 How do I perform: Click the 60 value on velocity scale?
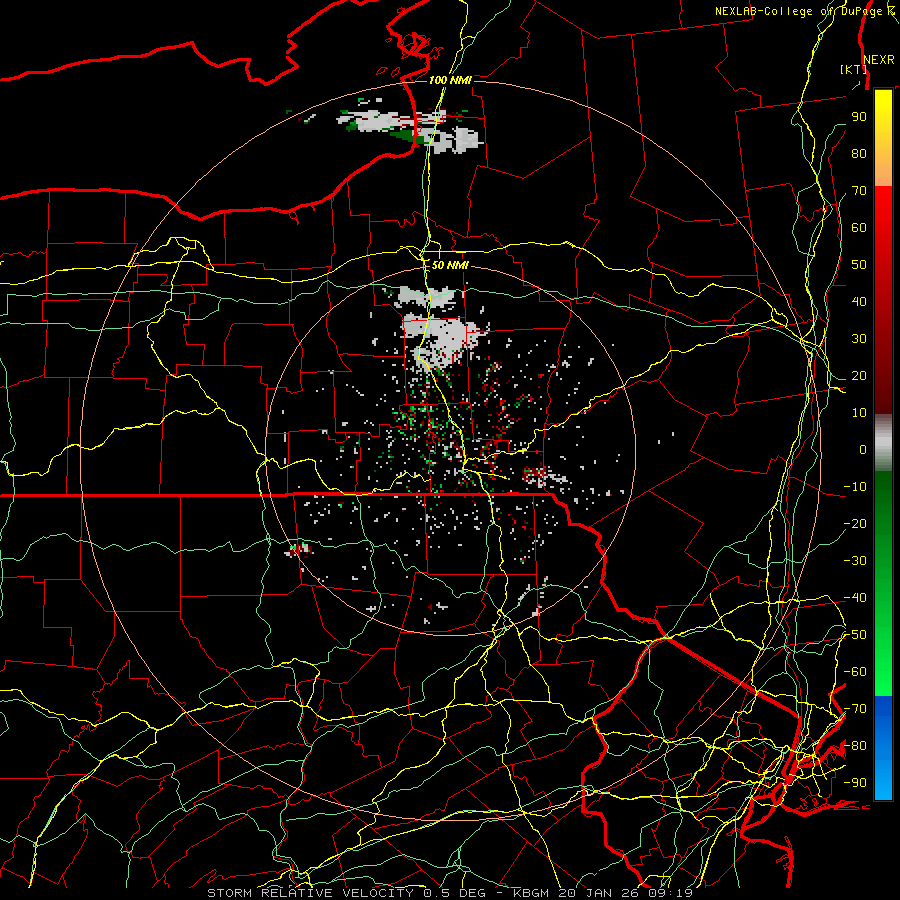(x=859, y=227)
